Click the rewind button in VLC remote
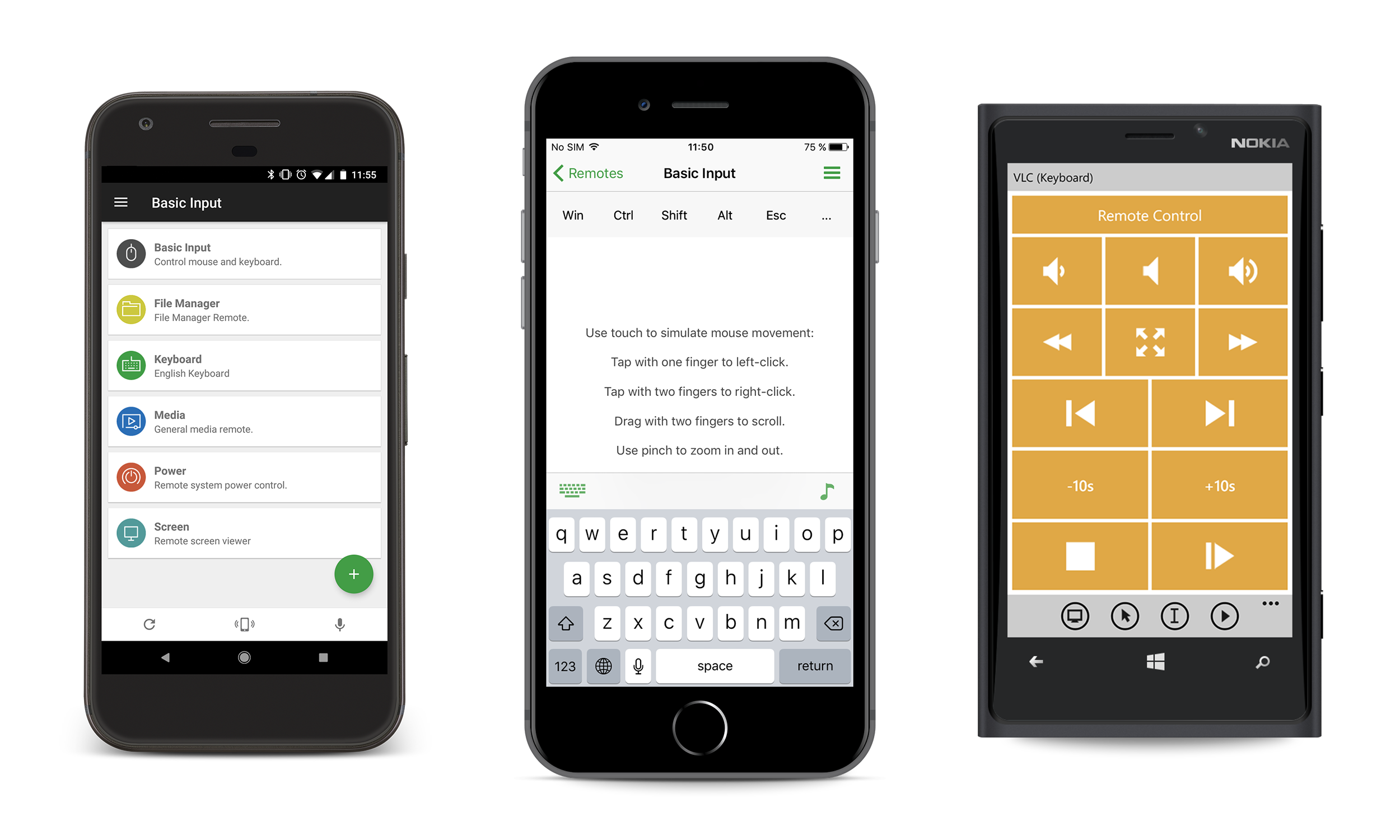The width and height of the screenshot is (1400, 840). [x=1057, y=342]
